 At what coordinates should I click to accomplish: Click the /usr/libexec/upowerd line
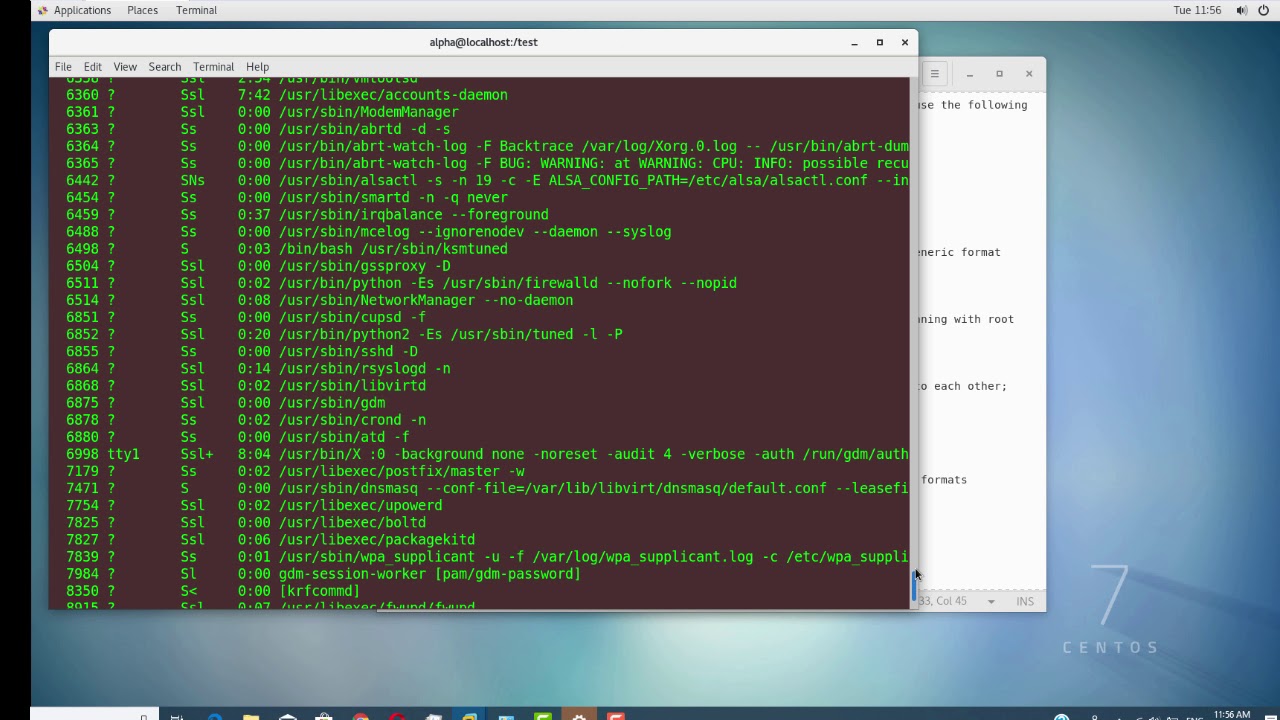pyautogui.click(x=254, y=505)
